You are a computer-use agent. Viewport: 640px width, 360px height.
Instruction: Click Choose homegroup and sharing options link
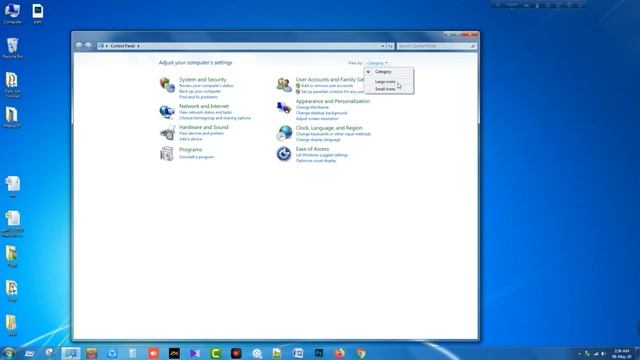[x=215, y=118]
